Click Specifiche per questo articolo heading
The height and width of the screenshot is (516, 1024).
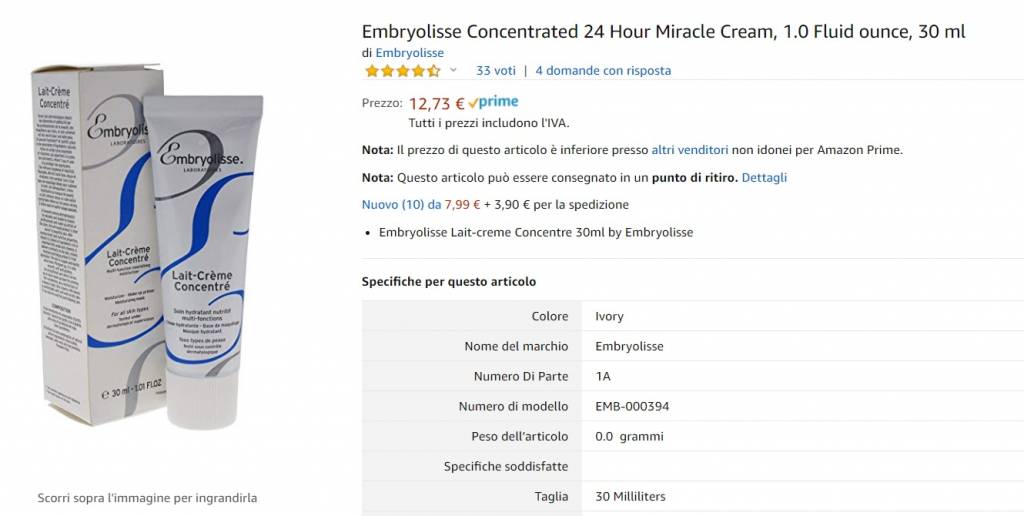(x=449, y=282)
